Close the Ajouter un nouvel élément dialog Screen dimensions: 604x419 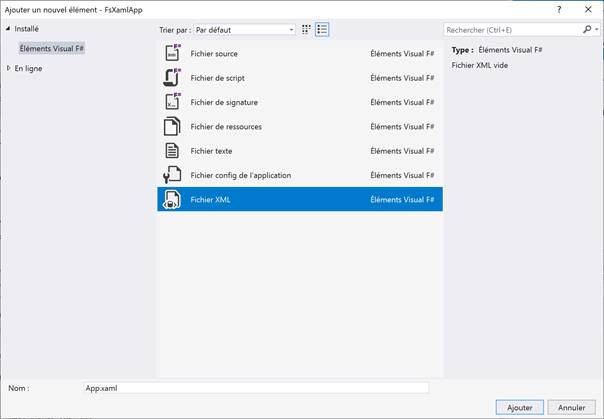(x=590, y=8)
